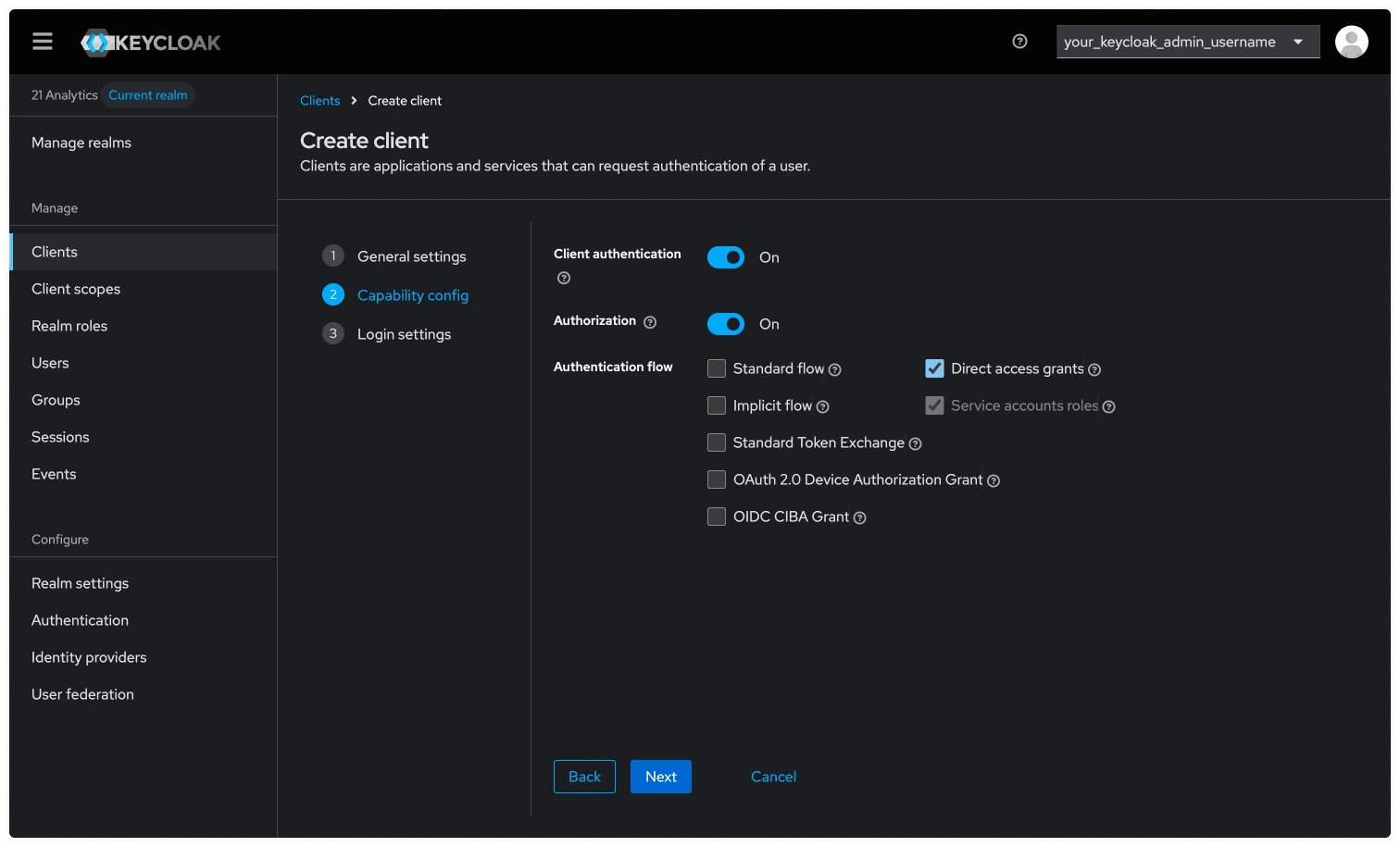Follow the Clients breadcrumb link
This screenshot has height=847, width=1400.
click(320, 100)
